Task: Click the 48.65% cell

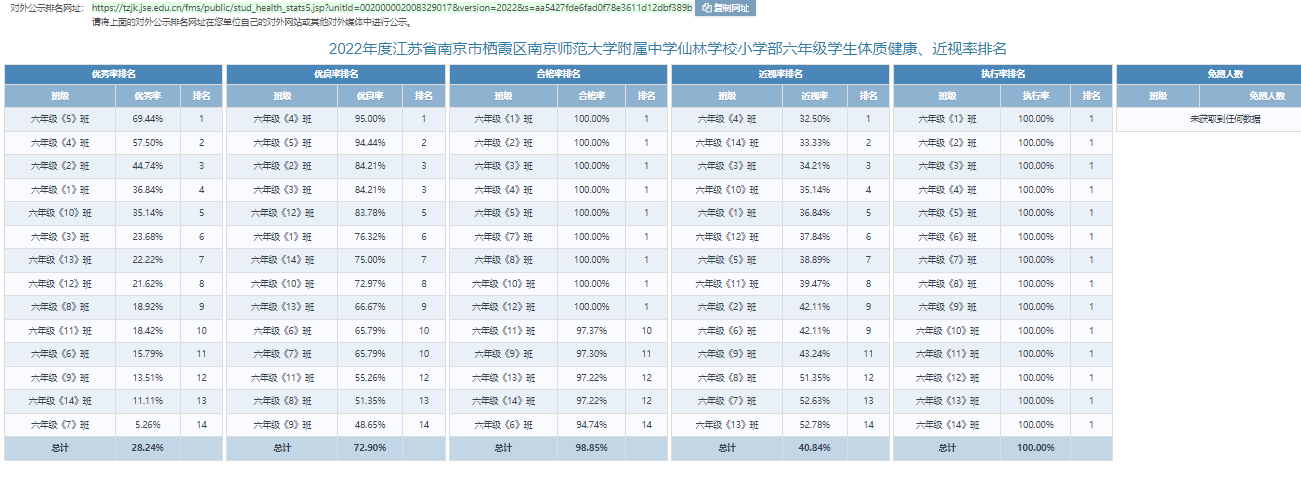Action: tap(369, 424)
